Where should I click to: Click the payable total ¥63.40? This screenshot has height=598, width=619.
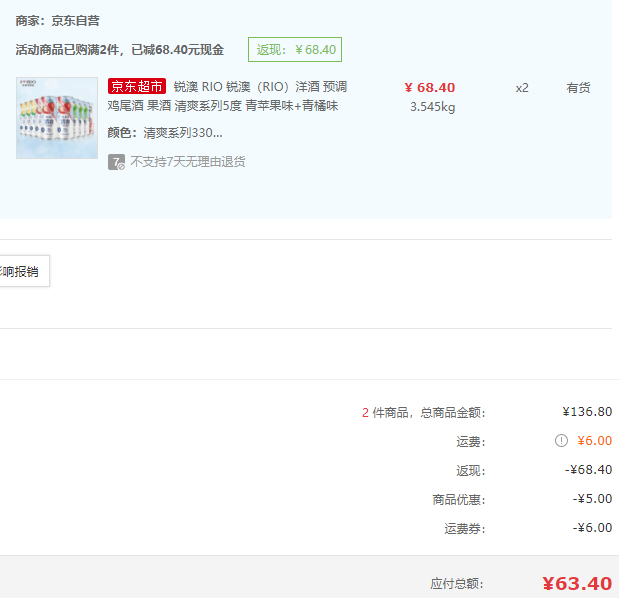pos(577,583)
